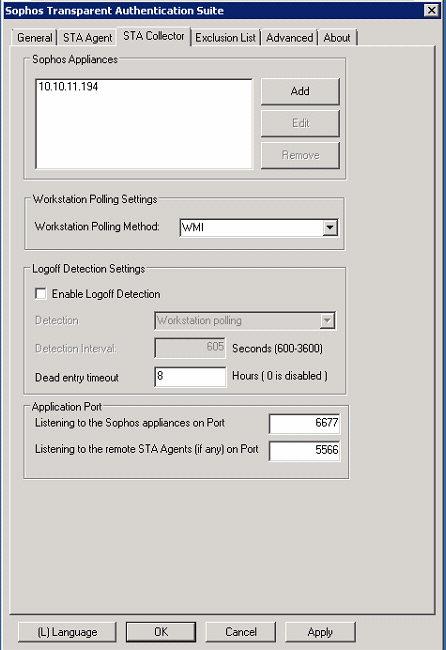Expand the Workstation Polling Method dropdown arrow
446x650 pixels.
pyautogui.click(x=330, y=228)
